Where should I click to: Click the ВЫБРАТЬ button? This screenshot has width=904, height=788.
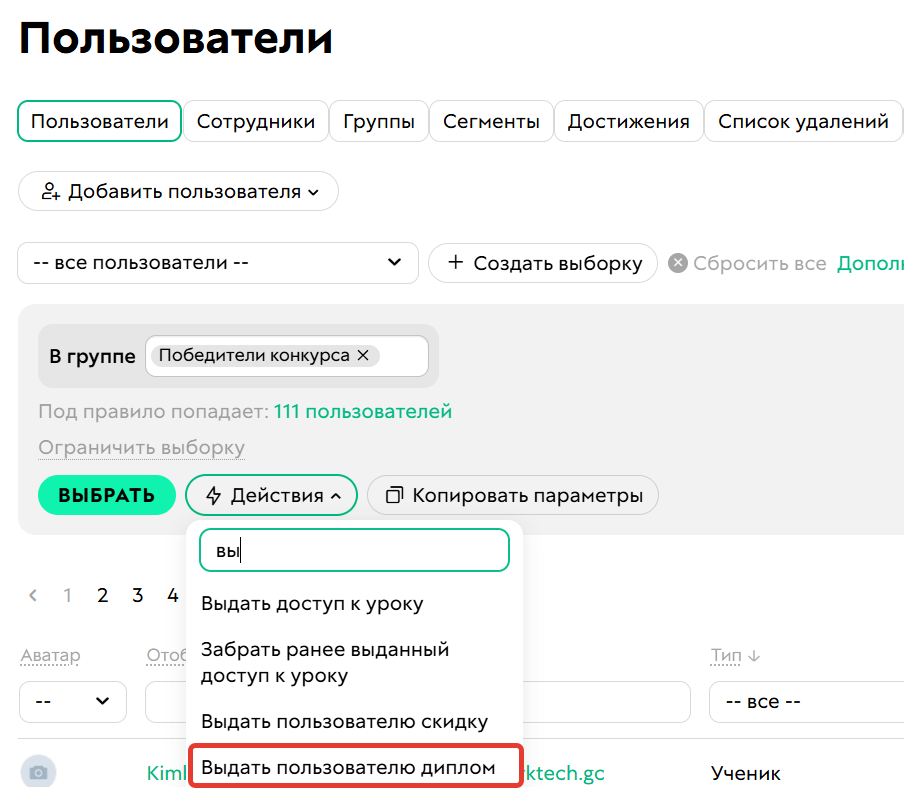tap(106, 495)
